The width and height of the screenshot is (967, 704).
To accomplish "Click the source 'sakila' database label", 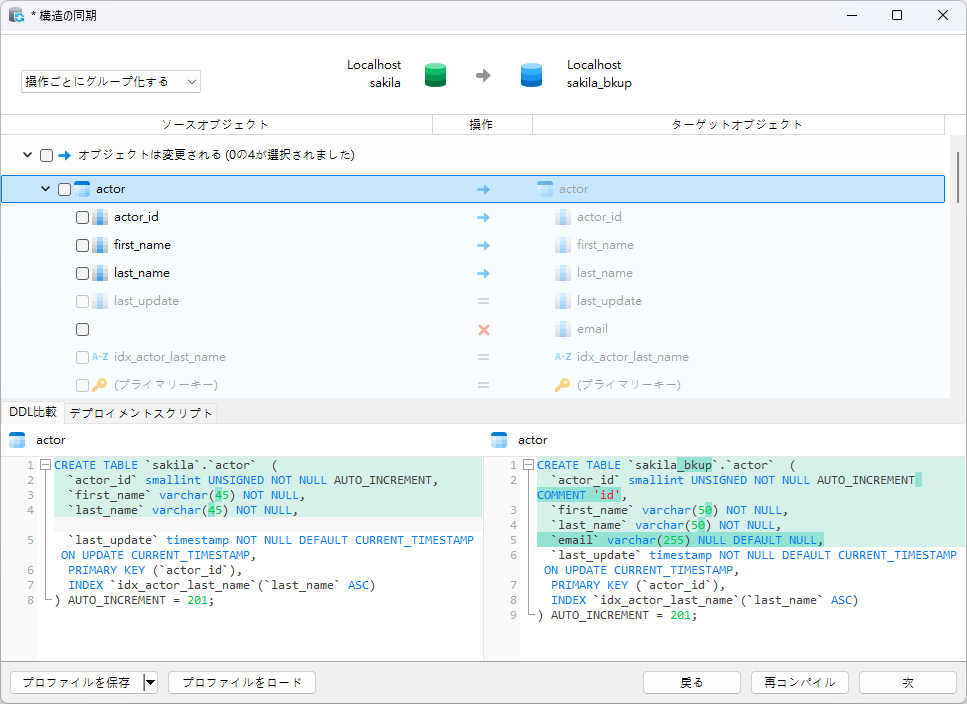I will (x=385, y=83).
